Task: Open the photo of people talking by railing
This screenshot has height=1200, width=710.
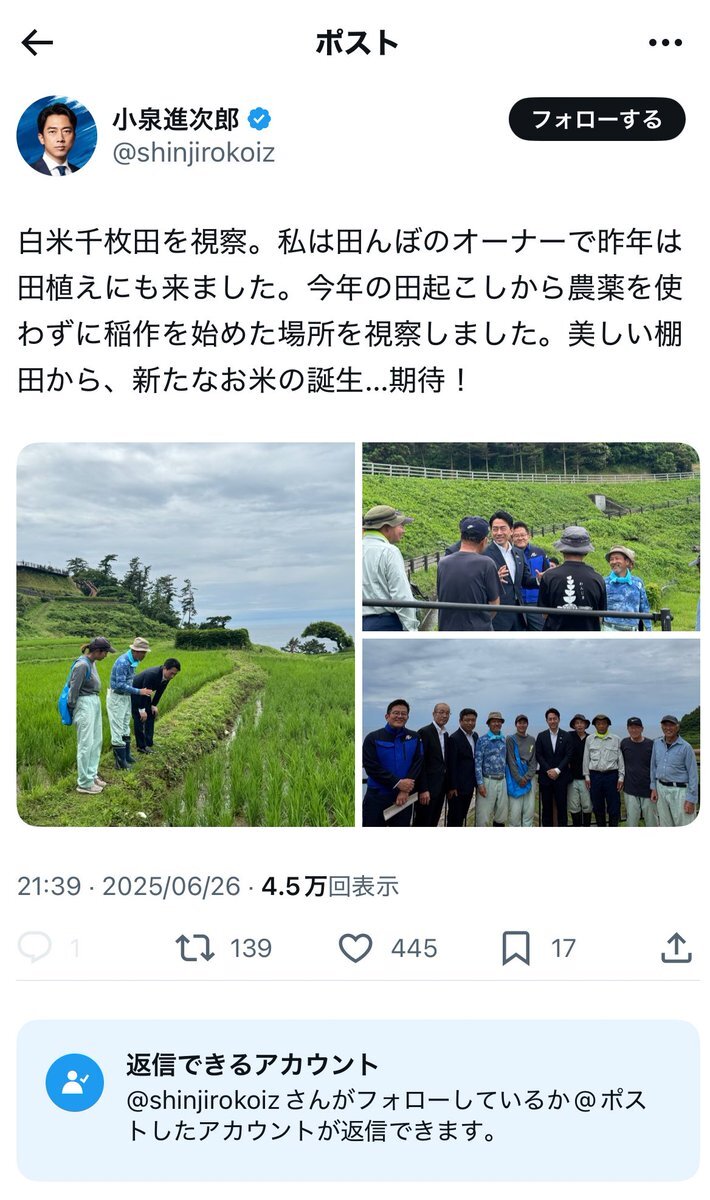Action: click(531, 537)
